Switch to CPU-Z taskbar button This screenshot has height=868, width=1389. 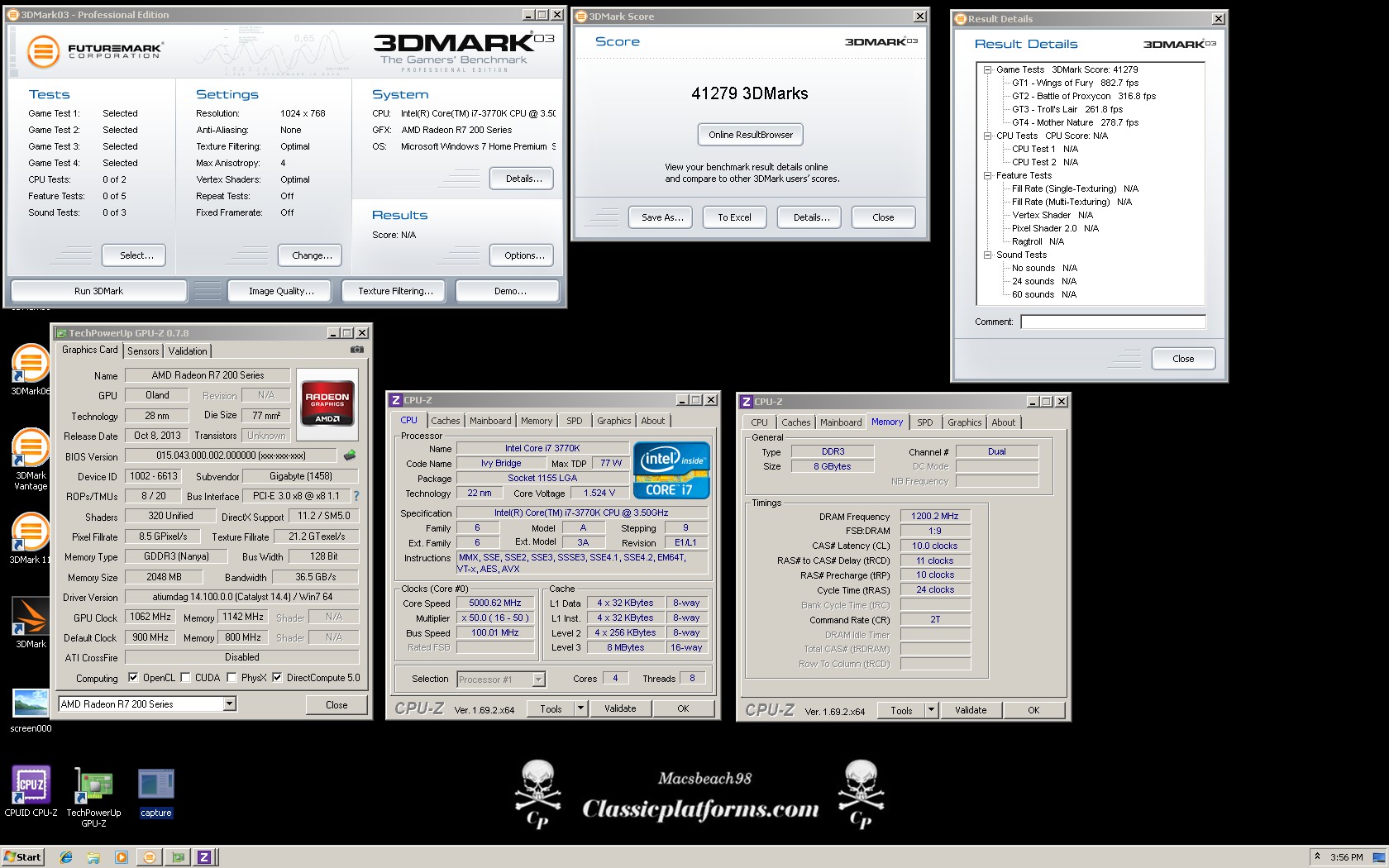tap(204, 857)
